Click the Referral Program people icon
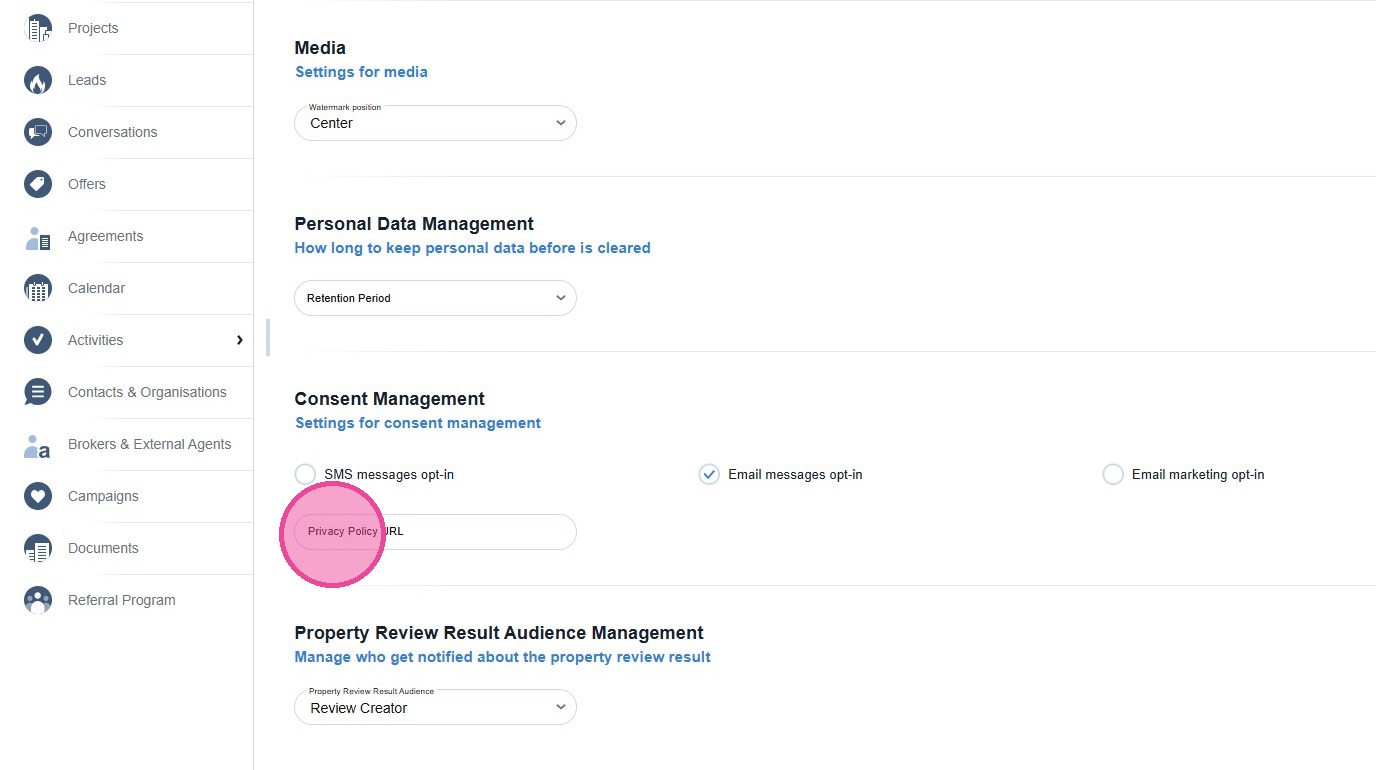 (38, 600)
